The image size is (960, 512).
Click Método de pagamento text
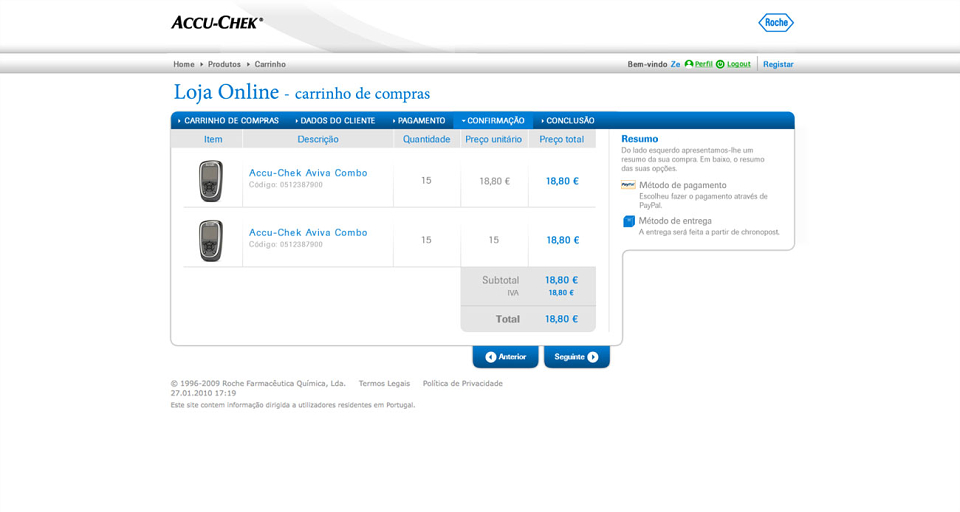[x=683, y=185]
